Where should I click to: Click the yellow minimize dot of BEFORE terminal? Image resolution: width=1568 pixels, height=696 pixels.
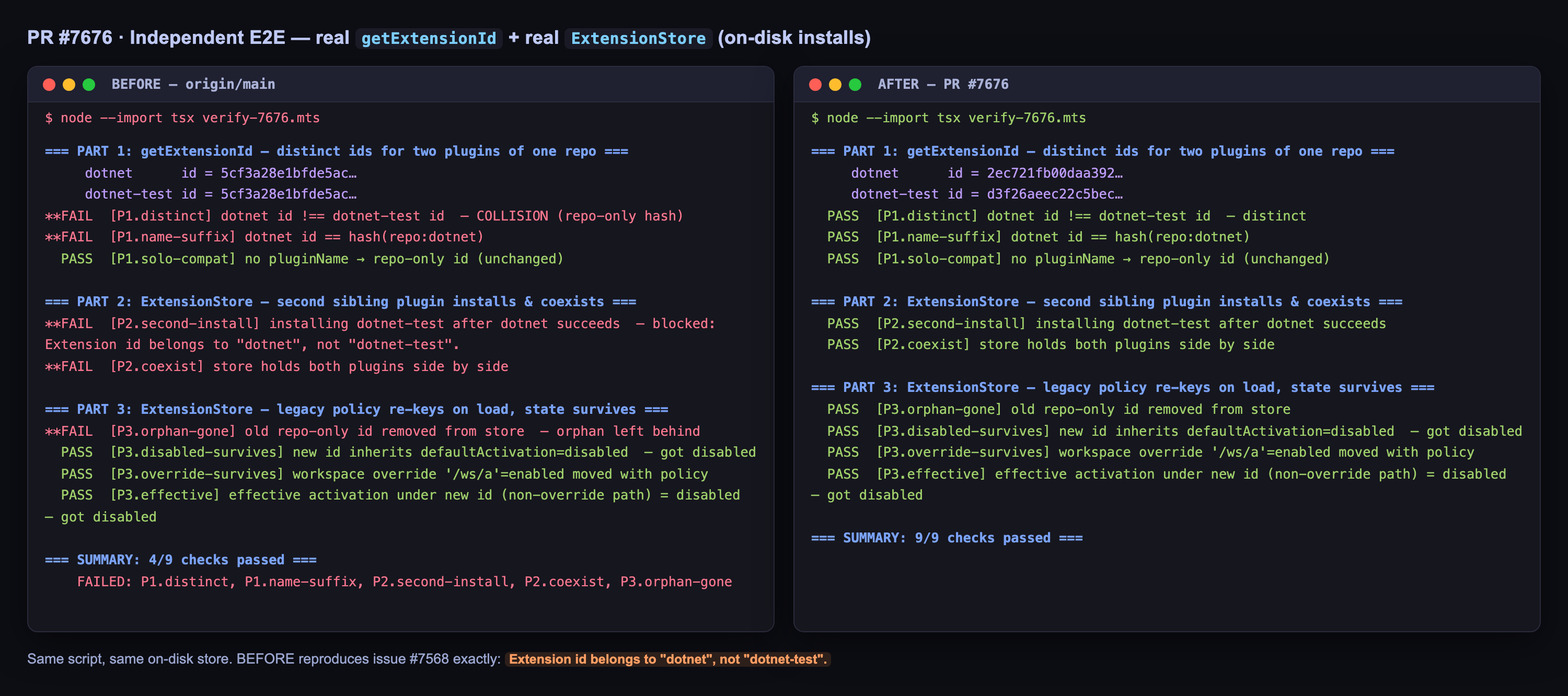point(70,85)
